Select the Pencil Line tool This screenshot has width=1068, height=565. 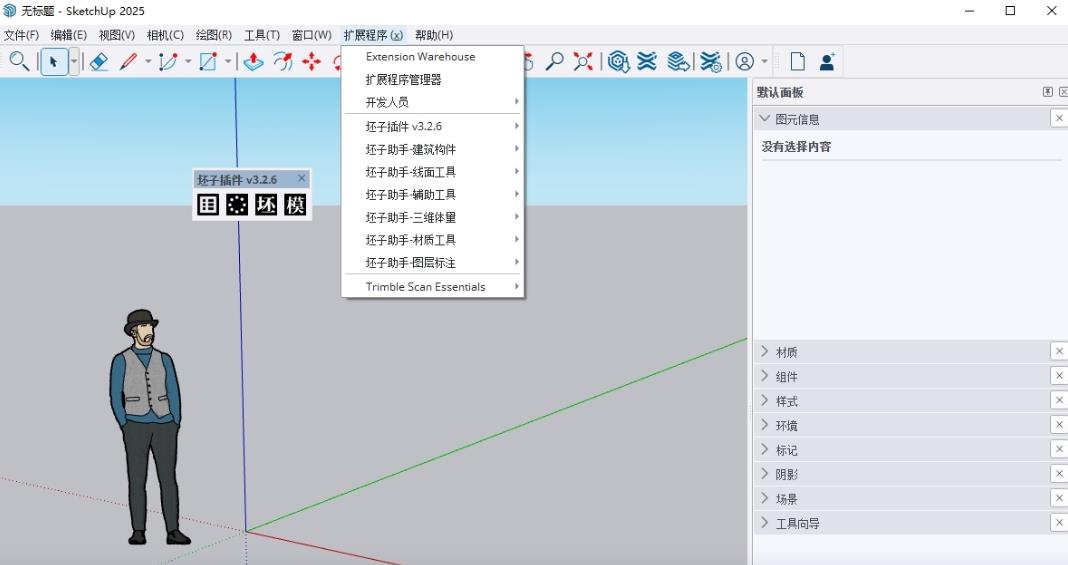128,61
